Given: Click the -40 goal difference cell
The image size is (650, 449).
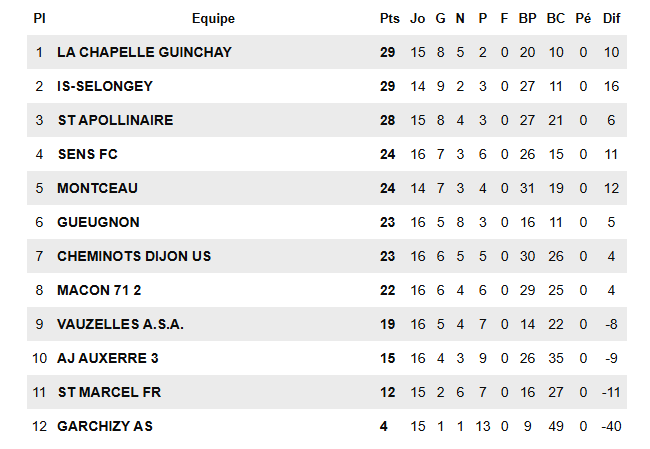Looking at the screenshot, I should [612, 426].
